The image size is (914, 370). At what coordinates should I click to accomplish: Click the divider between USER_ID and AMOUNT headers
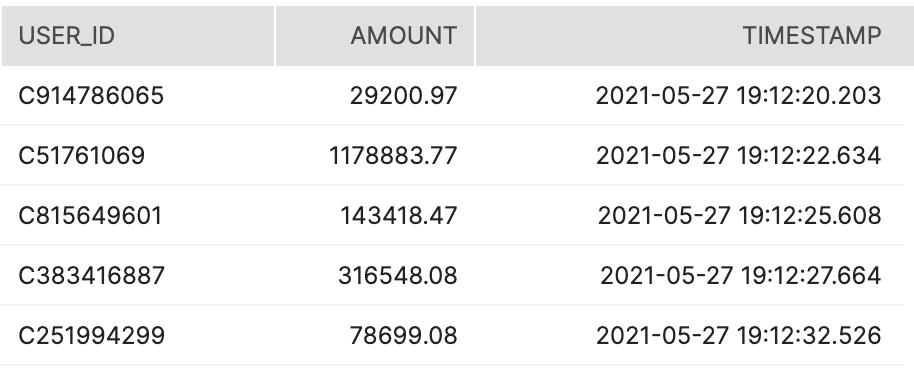point(275,36)
